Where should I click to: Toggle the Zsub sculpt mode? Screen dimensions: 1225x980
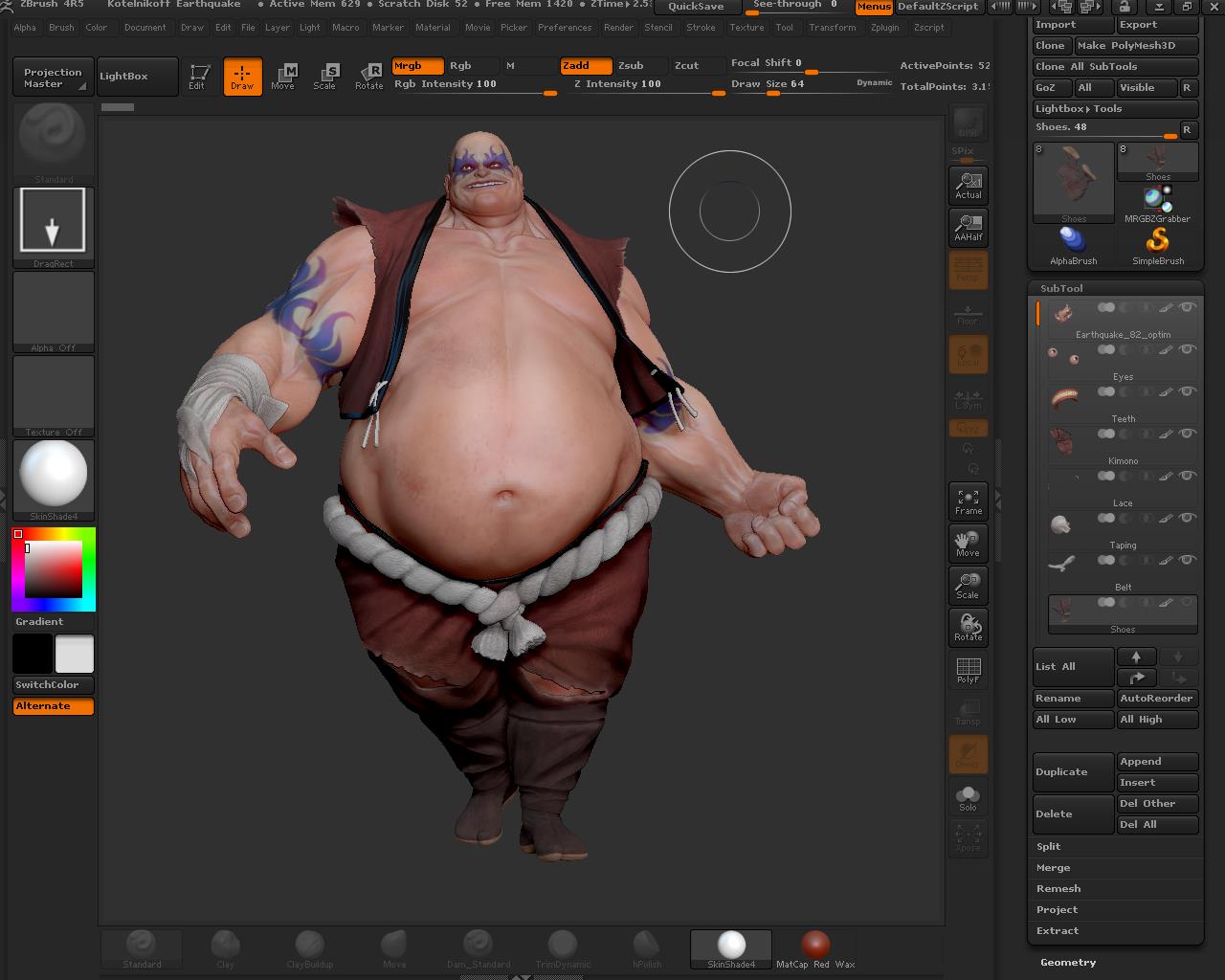point(631,66)
